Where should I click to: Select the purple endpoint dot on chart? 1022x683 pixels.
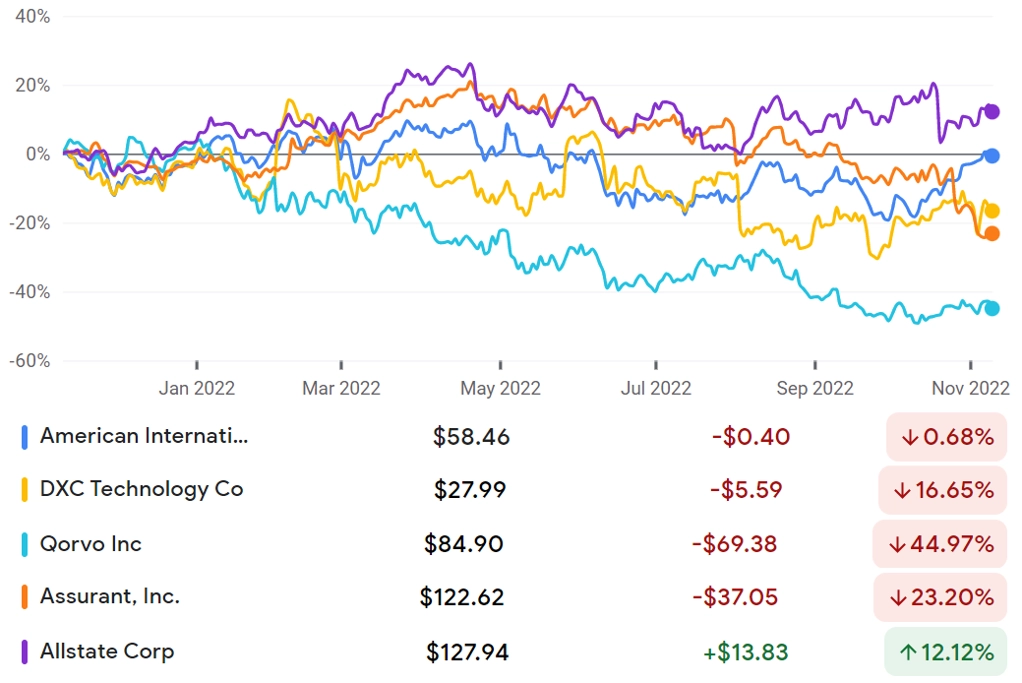991,111
